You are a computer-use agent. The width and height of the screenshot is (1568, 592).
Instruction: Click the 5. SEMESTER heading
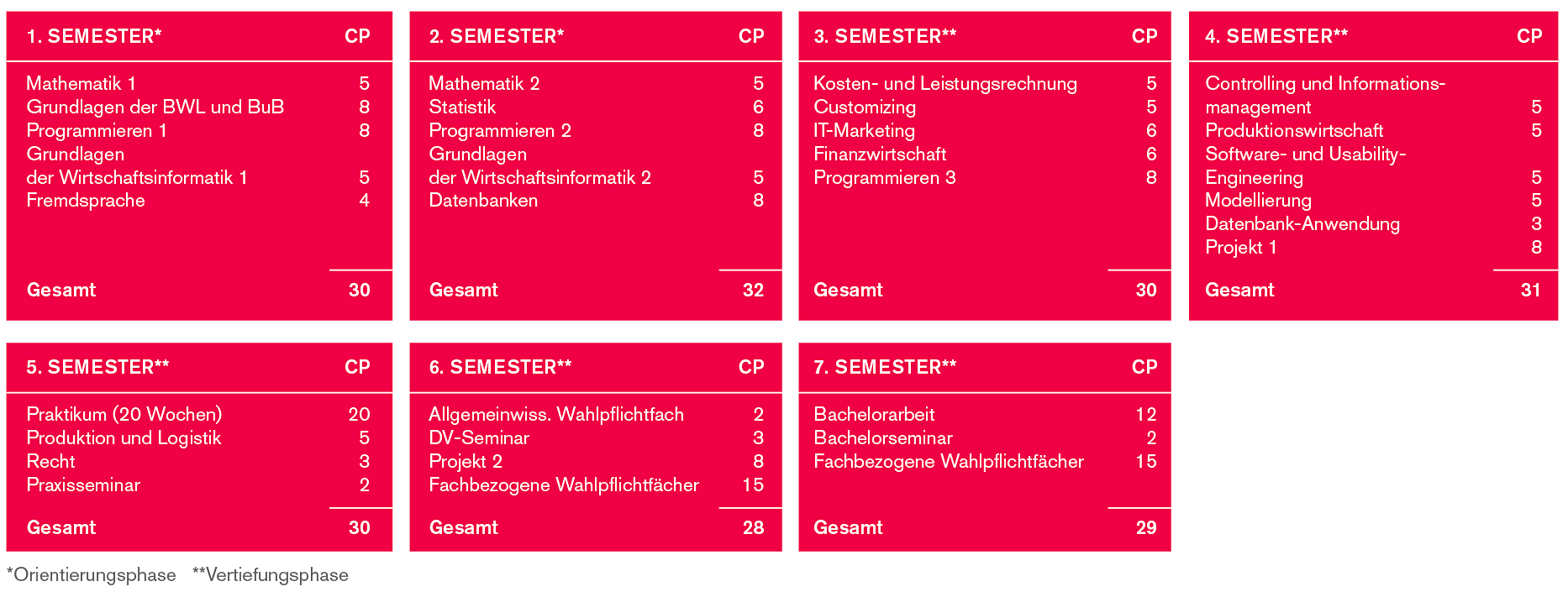97,368
